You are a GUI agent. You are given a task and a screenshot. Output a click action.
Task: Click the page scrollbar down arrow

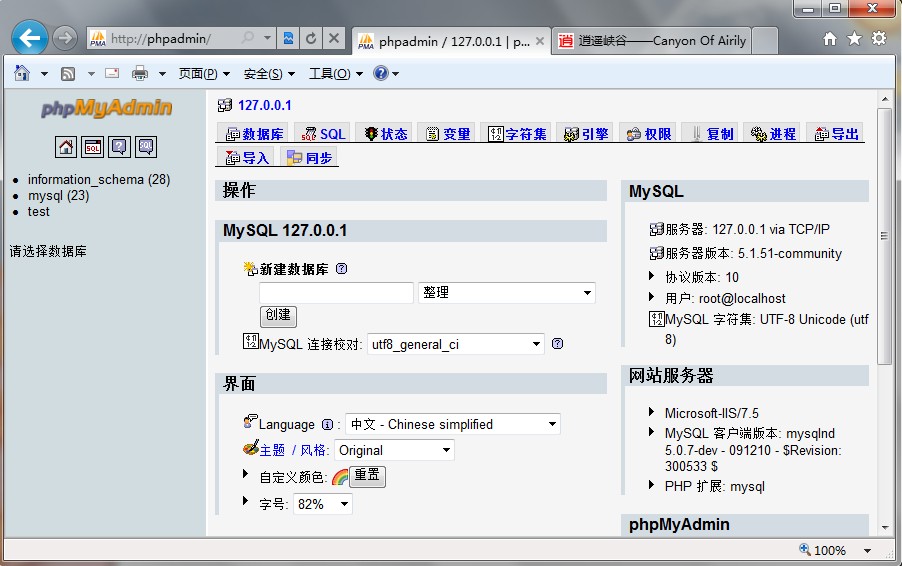pyautogui.click(x=885, y=527)
